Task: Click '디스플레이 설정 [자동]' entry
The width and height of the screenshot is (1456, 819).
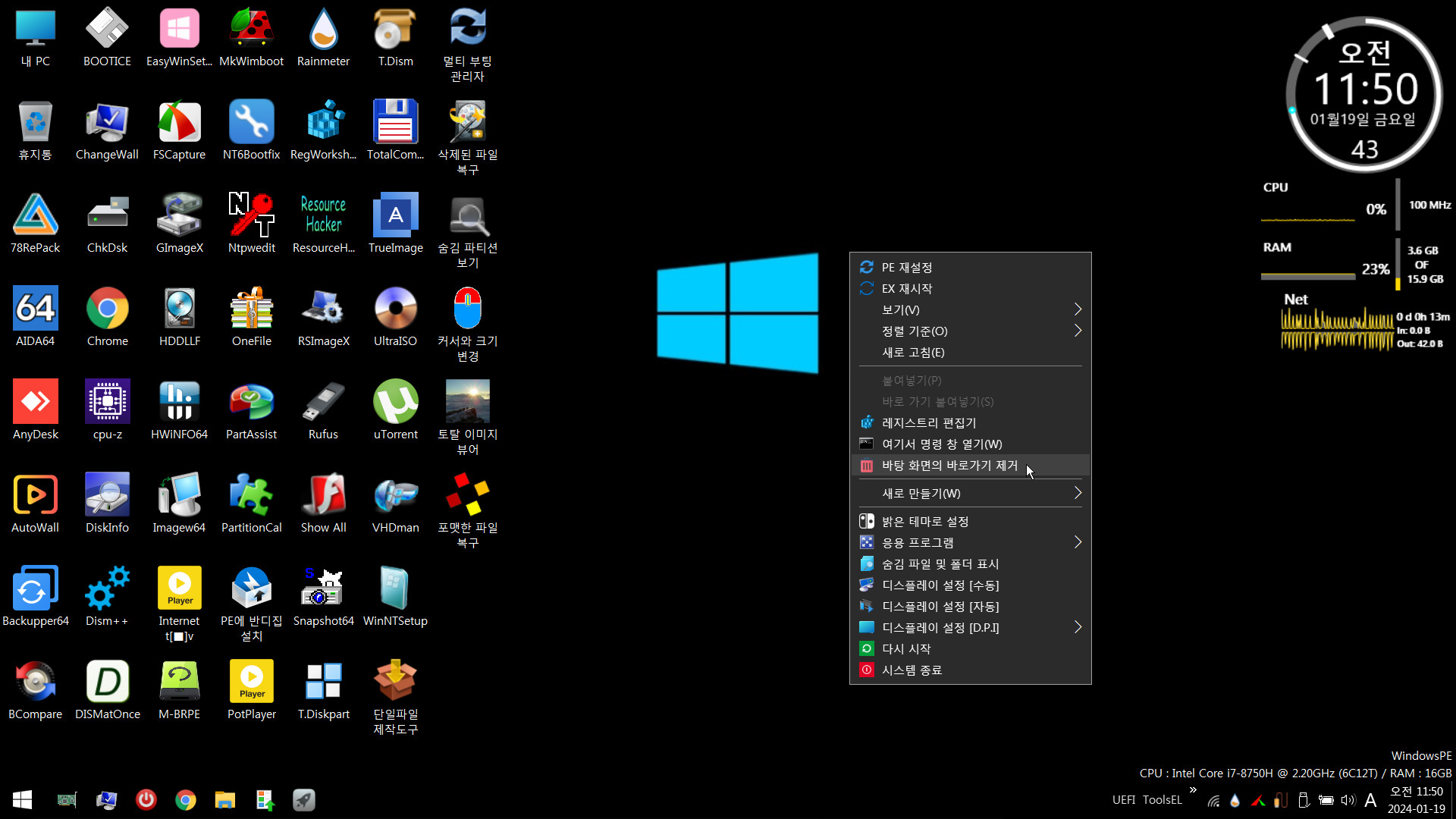Action: pyautogui.click(x=970, y=607)
